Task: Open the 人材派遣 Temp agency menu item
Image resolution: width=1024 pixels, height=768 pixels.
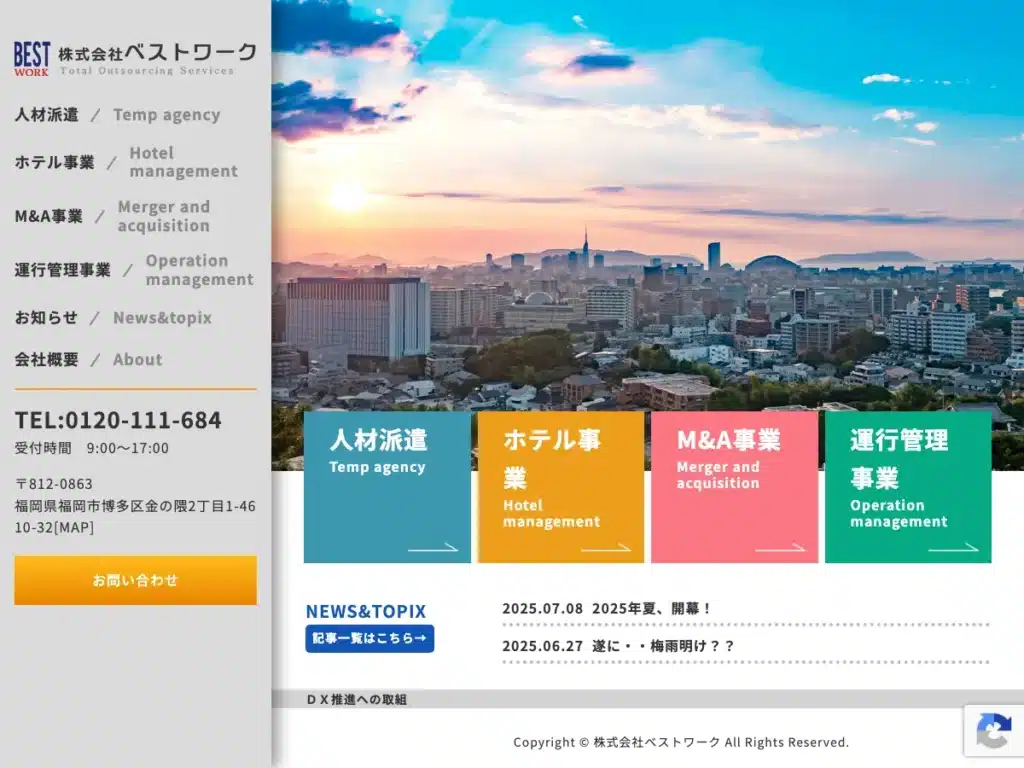Action: click(118, 115)
